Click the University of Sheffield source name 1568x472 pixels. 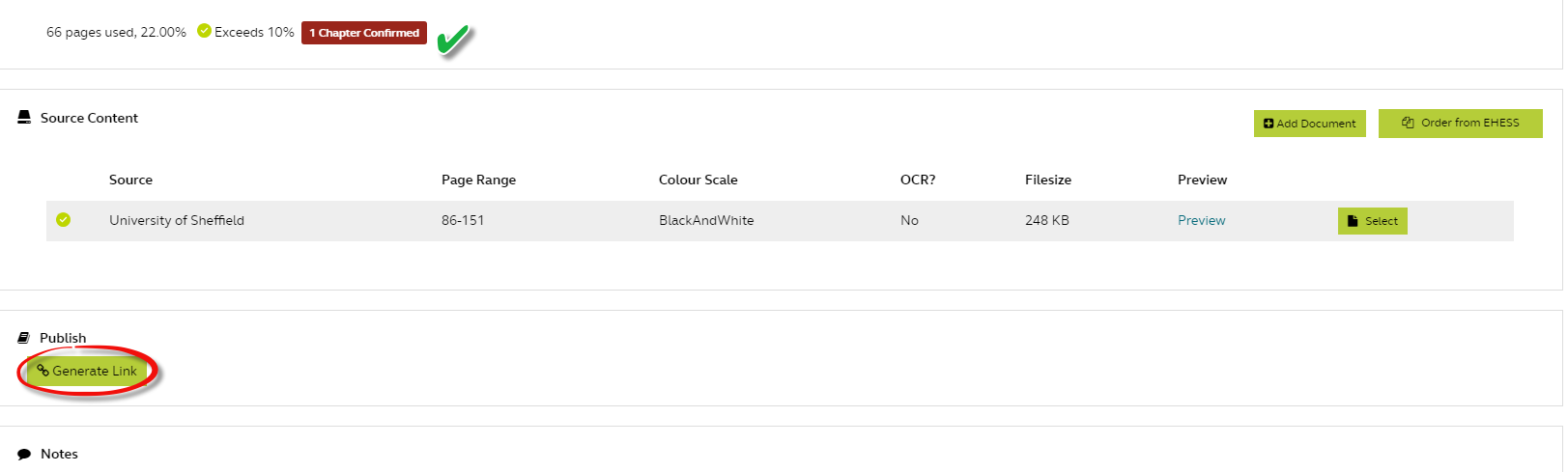(x=177, y=220)
